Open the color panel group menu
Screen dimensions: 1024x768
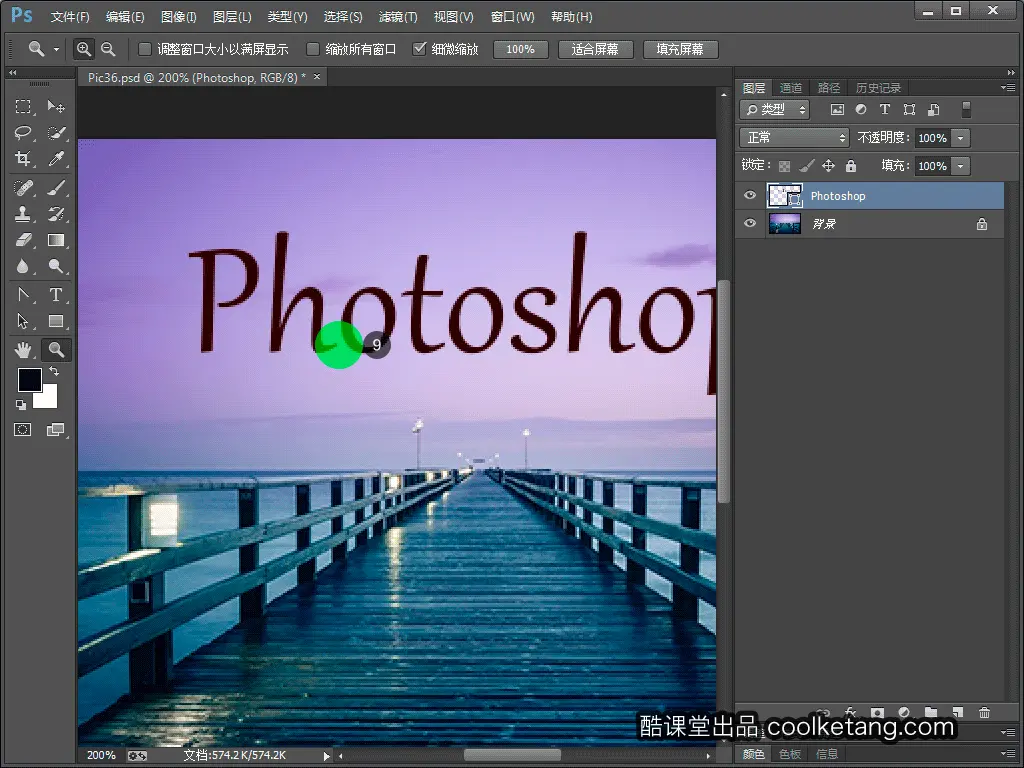1008,753
